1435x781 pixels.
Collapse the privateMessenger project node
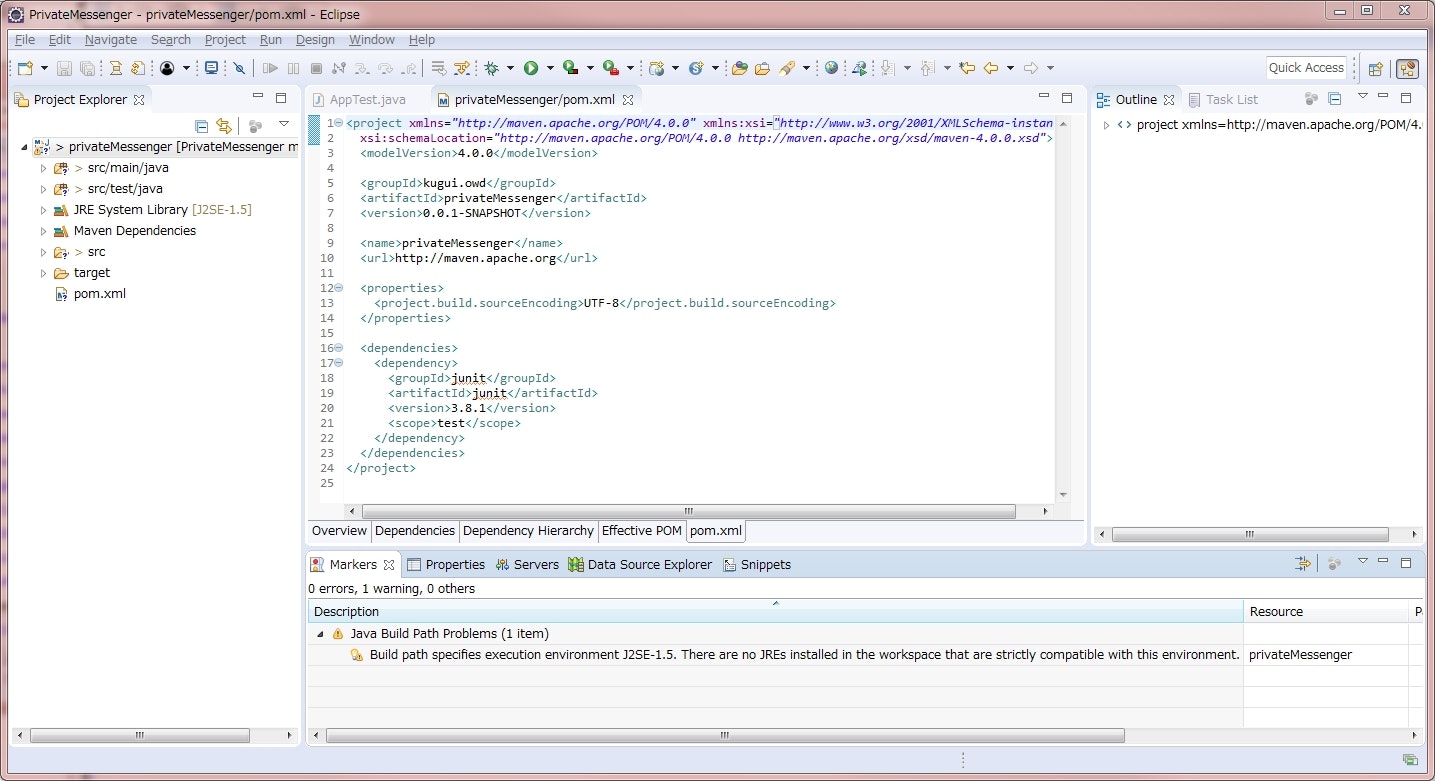(x=24, y=147)
